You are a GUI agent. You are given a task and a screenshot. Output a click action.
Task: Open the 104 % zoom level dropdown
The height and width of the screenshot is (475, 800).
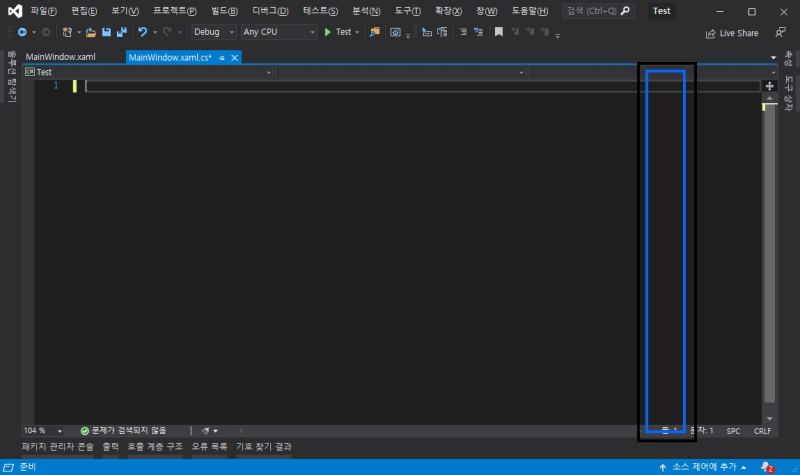[43, 431]
